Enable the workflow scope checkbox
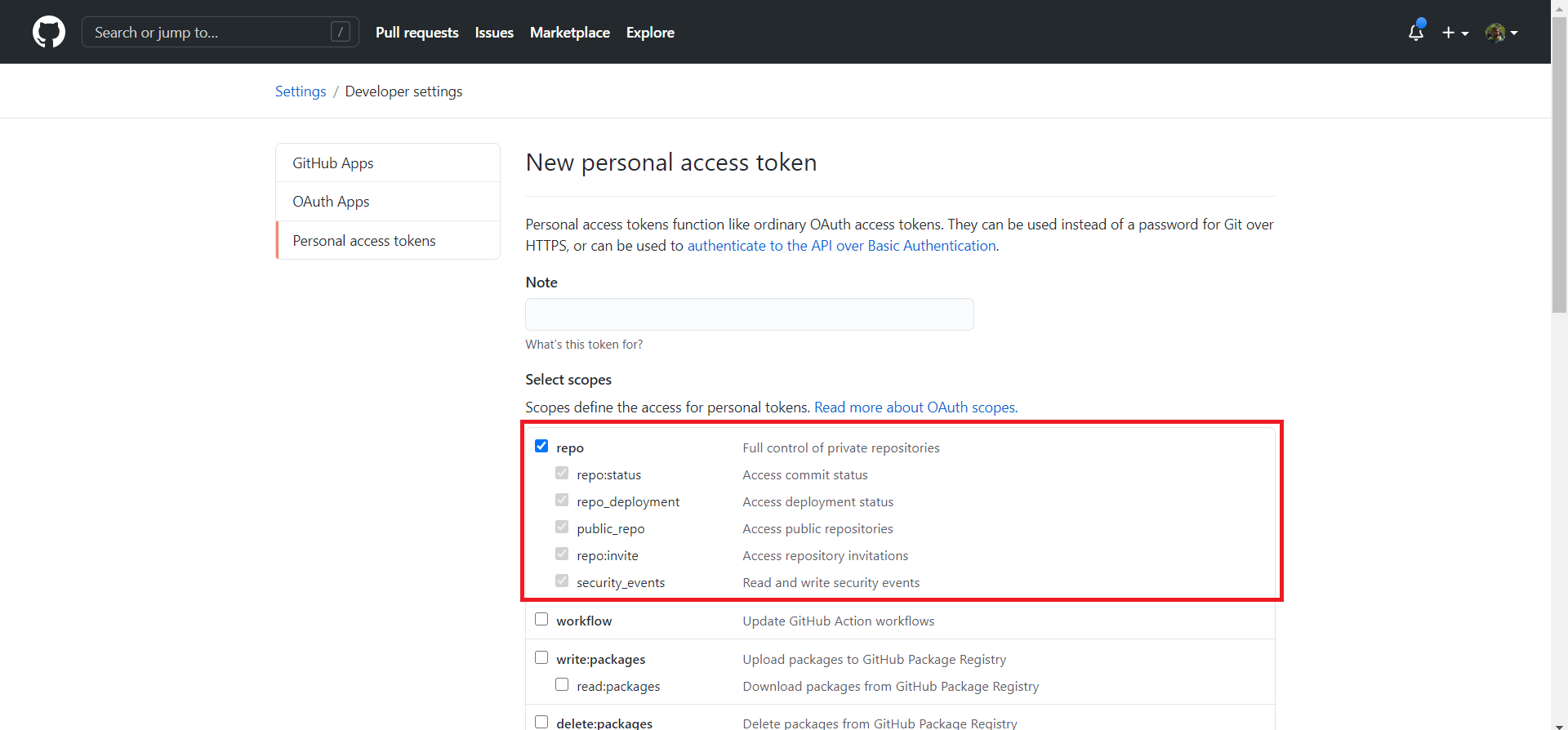The image size is (1568, 730). click(541, 619)
